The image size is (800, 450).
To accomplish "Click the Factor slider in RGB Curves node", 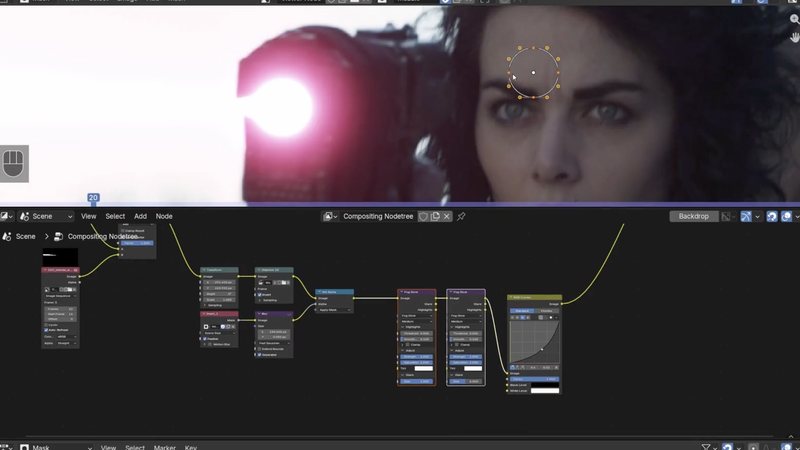I will (x=534, y=379).
